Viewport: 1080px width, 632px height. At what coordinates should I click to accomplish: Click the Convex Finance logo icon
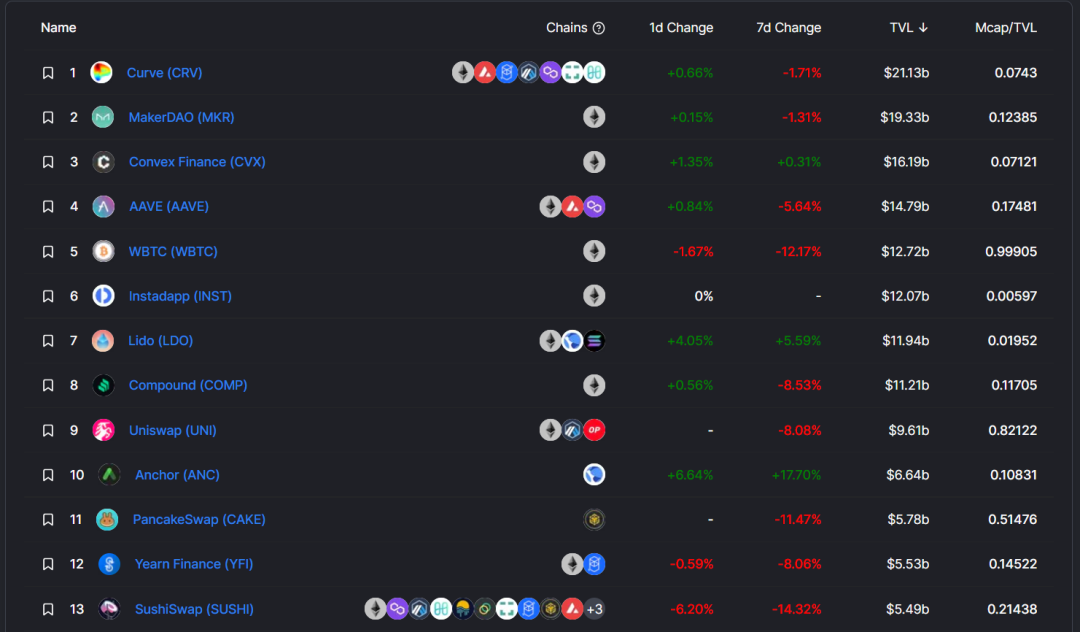(x=103, y=162)
